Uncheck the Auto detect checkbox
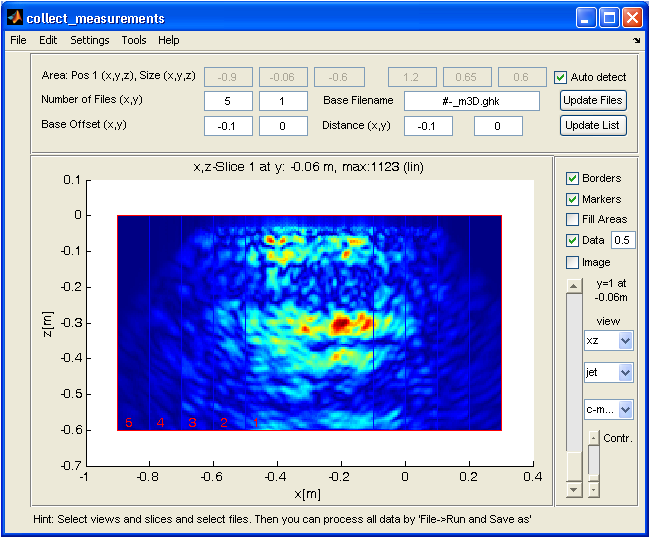Viewport: 650px width, 538px height. (560, 78)
